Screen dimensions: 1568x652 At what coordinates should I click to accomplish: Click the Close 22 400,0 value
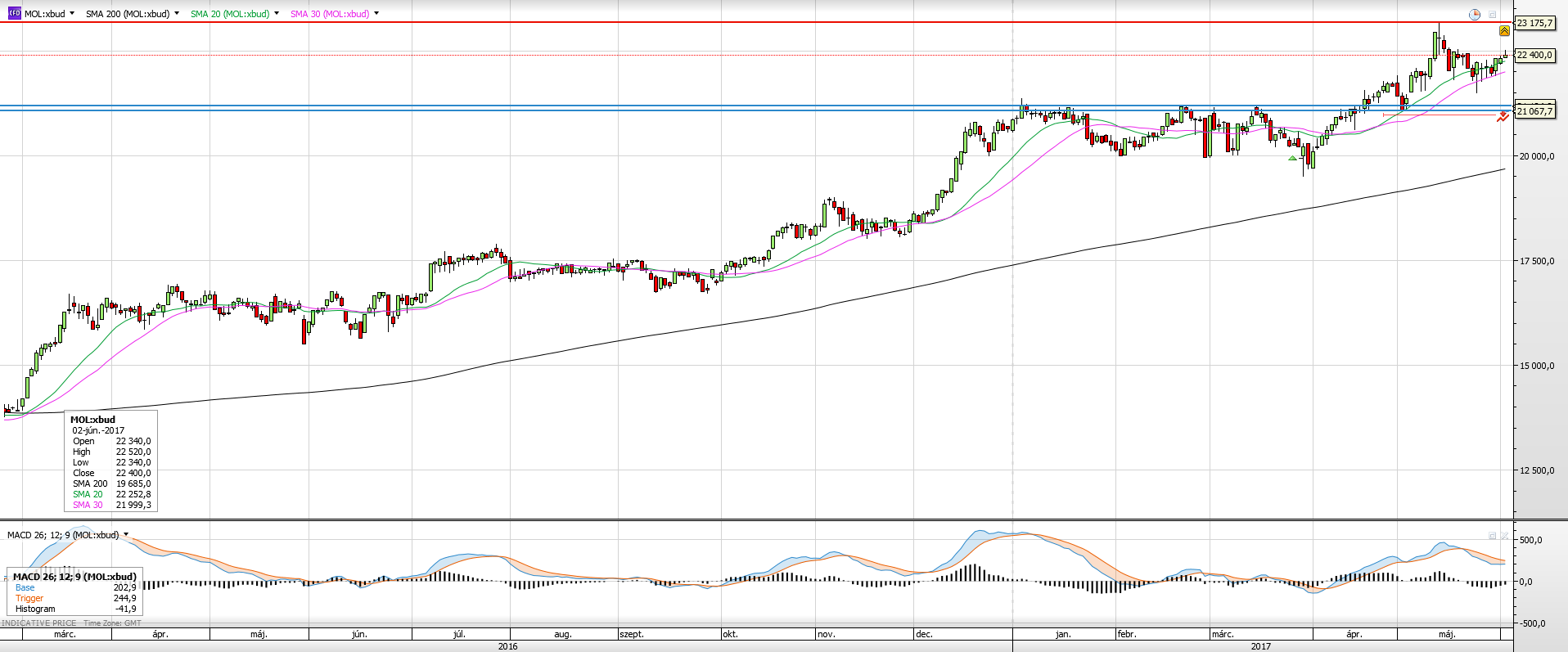click(133, 473)
